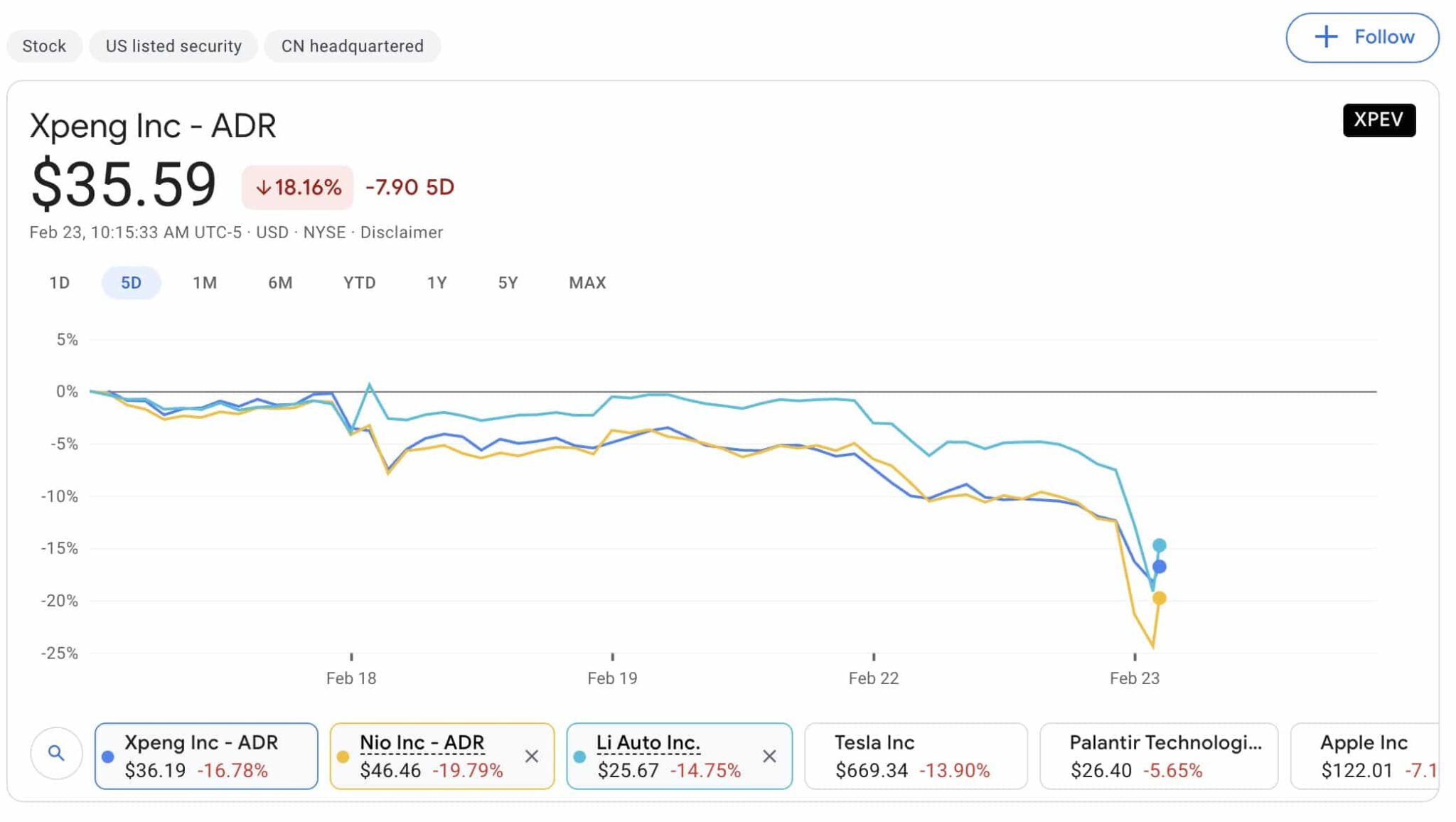
Task: Add Tesla Inc to comparison
Action: (x=915, y=756)
